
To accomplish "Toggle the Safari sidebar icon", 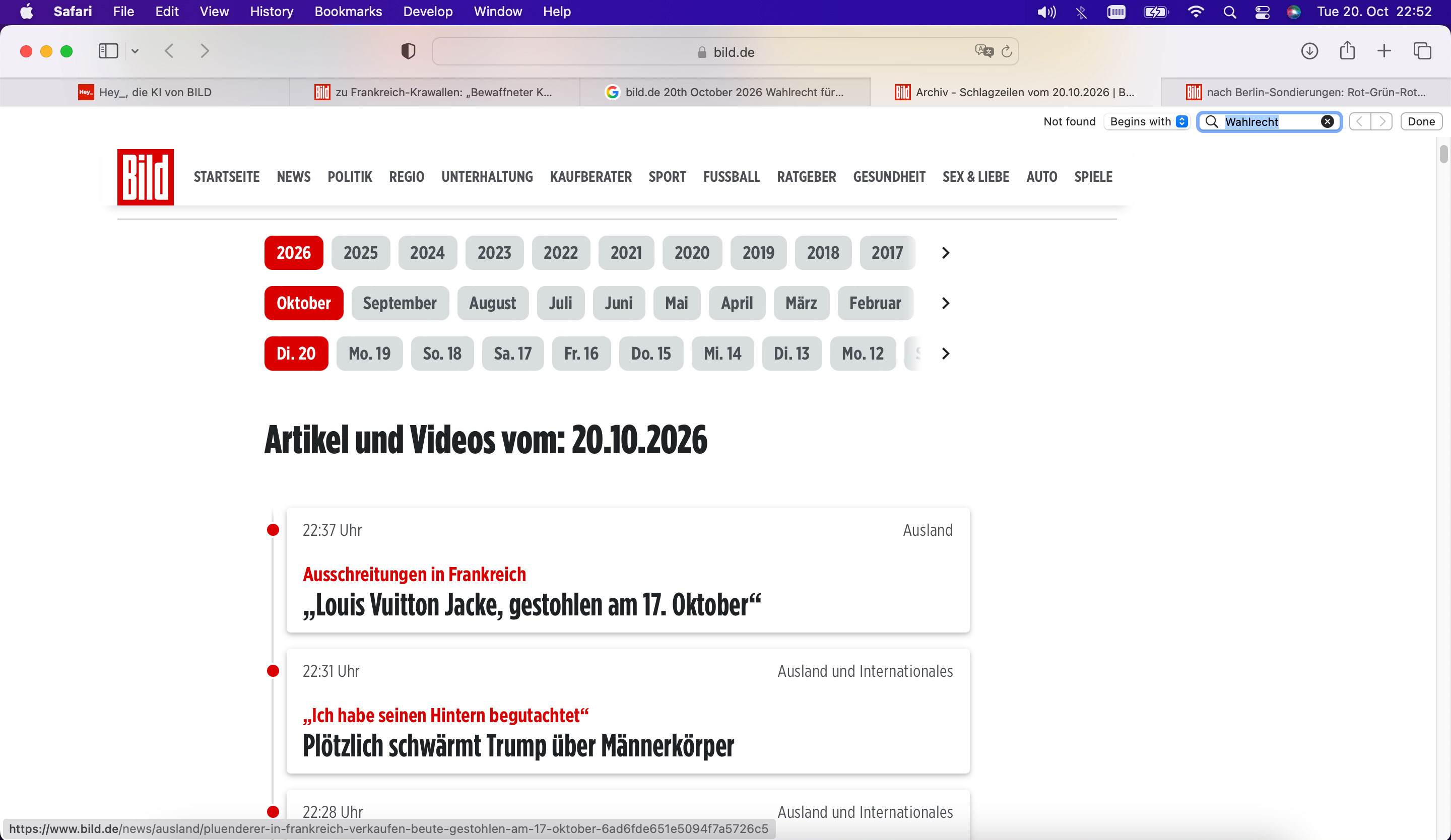I will (108, 51).
